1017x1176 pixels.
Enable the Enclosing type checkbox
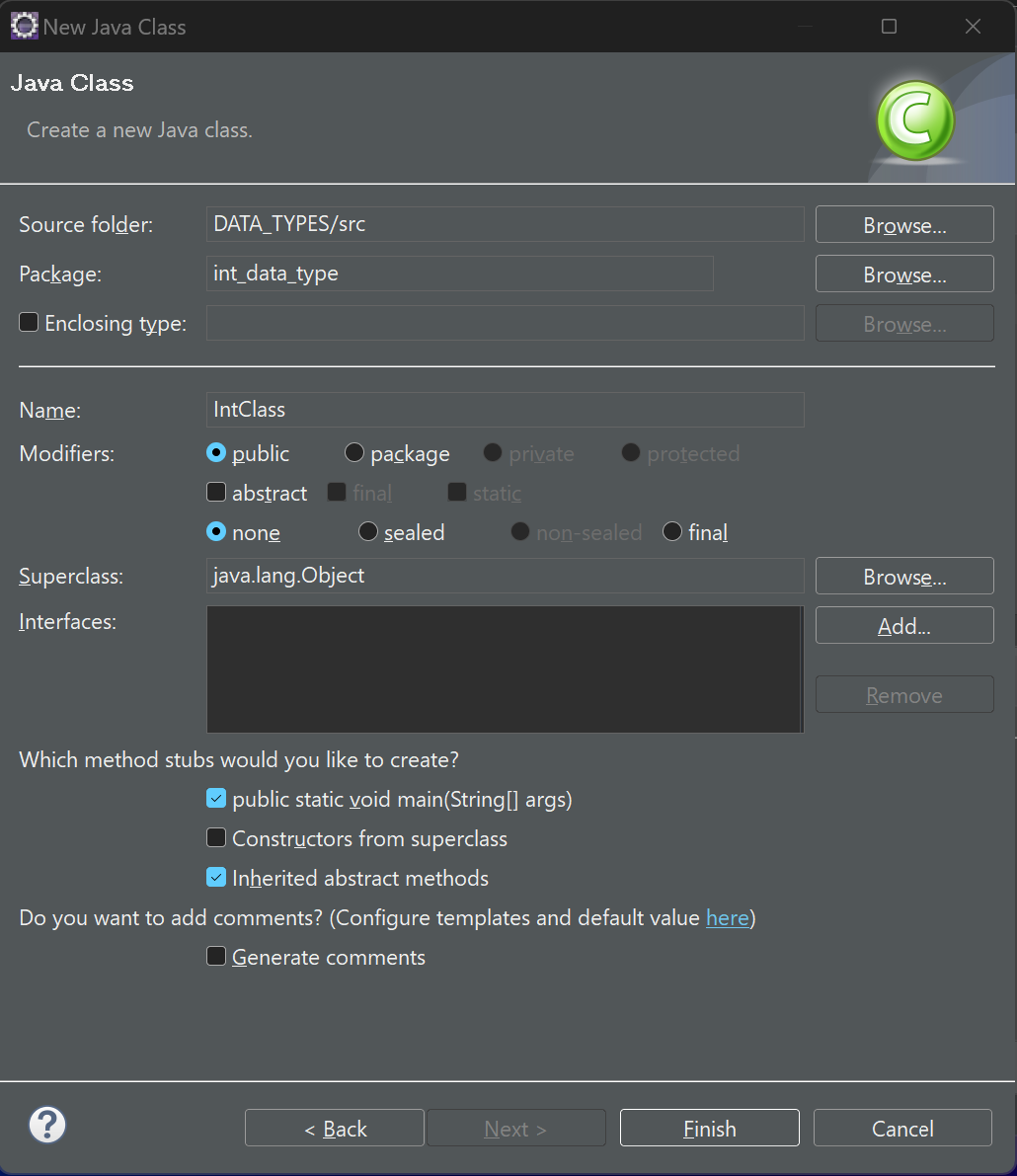coord(29,323)
